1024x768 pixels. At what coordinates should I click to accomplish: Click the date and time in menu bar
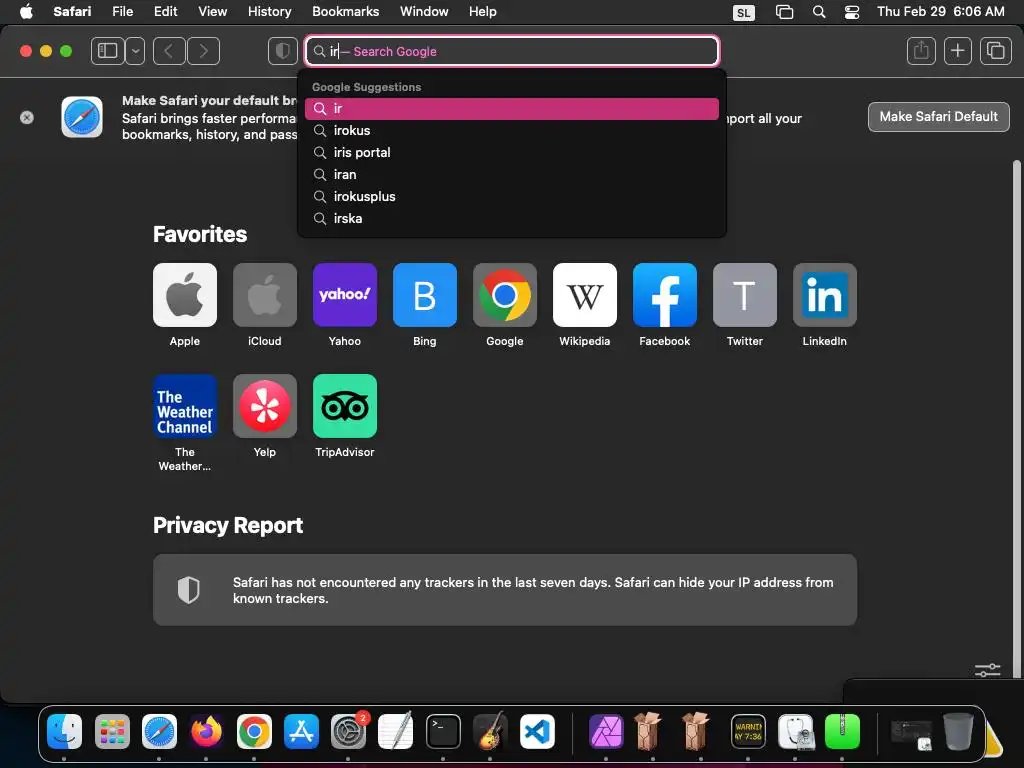tap(940, 12)
